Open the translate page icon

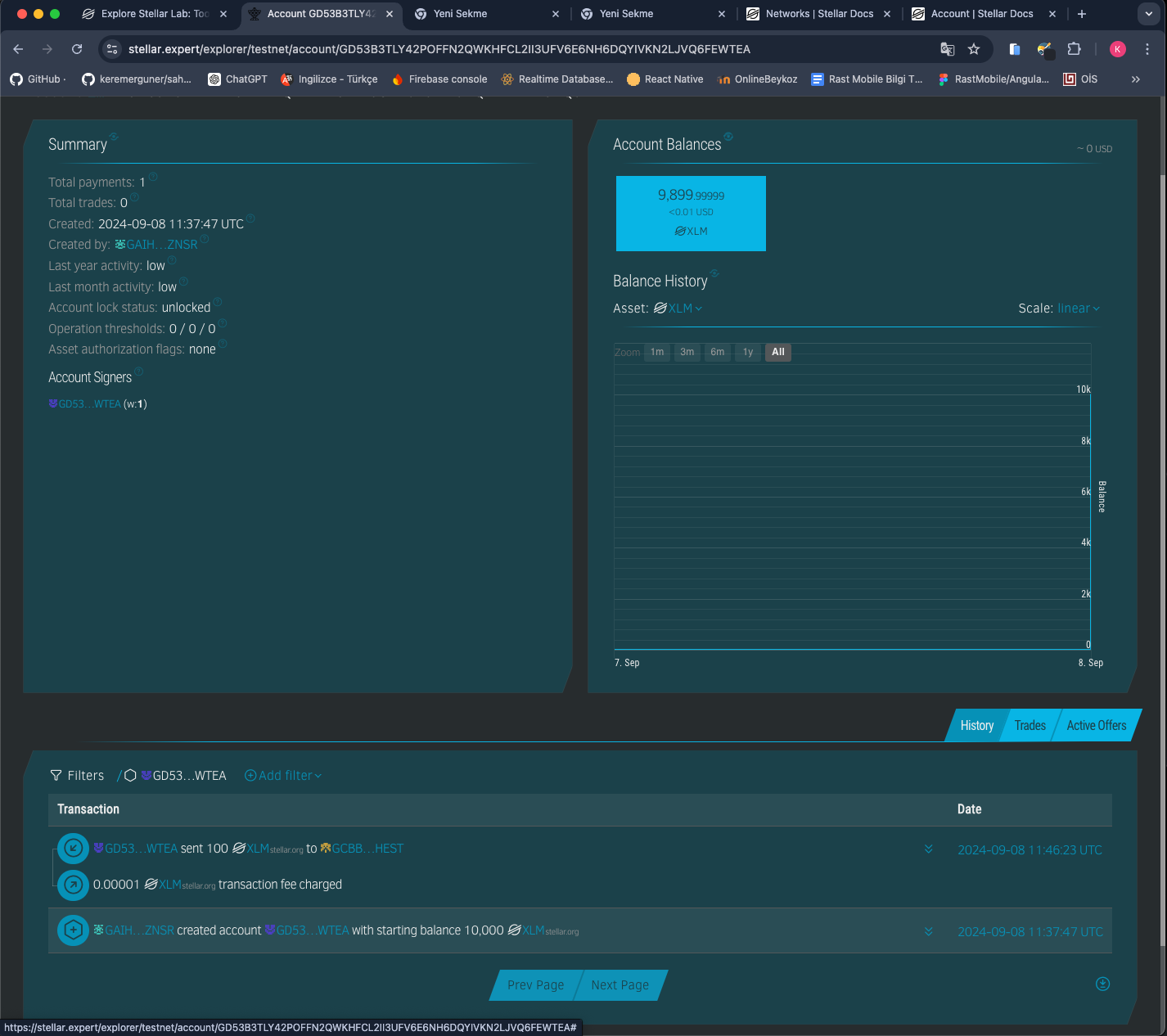click(948, 49)
